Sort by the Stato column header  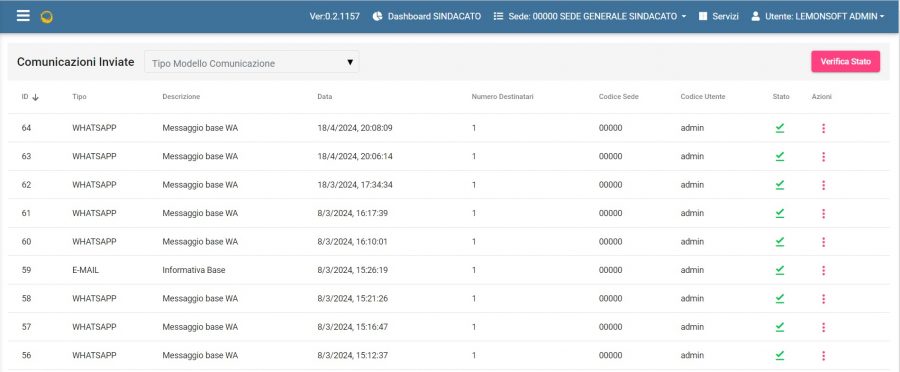[x=781, y=97]
